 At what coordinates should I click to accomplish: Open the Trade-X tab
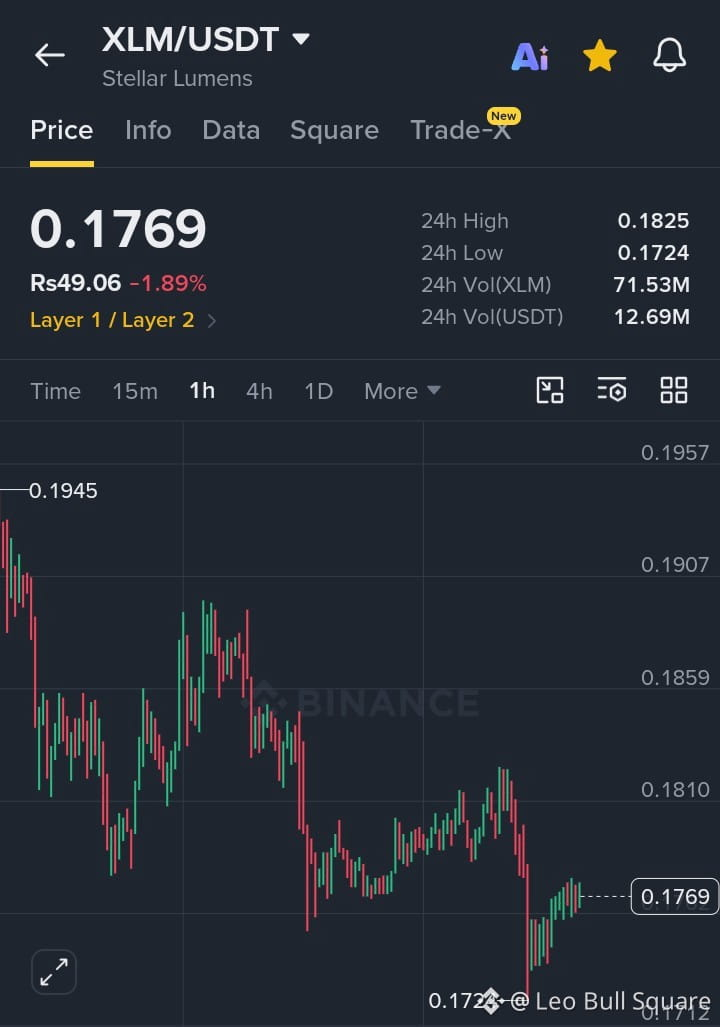pyautogui.click(x=461, y=130)
